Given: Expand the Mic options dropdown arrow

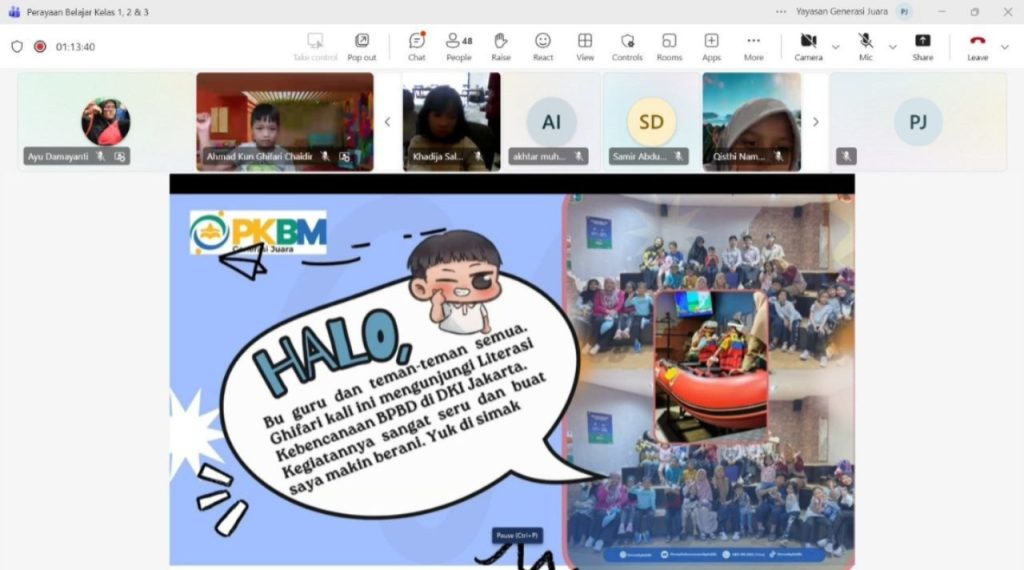Looking at the screenshot, I should tap(893, 46).
